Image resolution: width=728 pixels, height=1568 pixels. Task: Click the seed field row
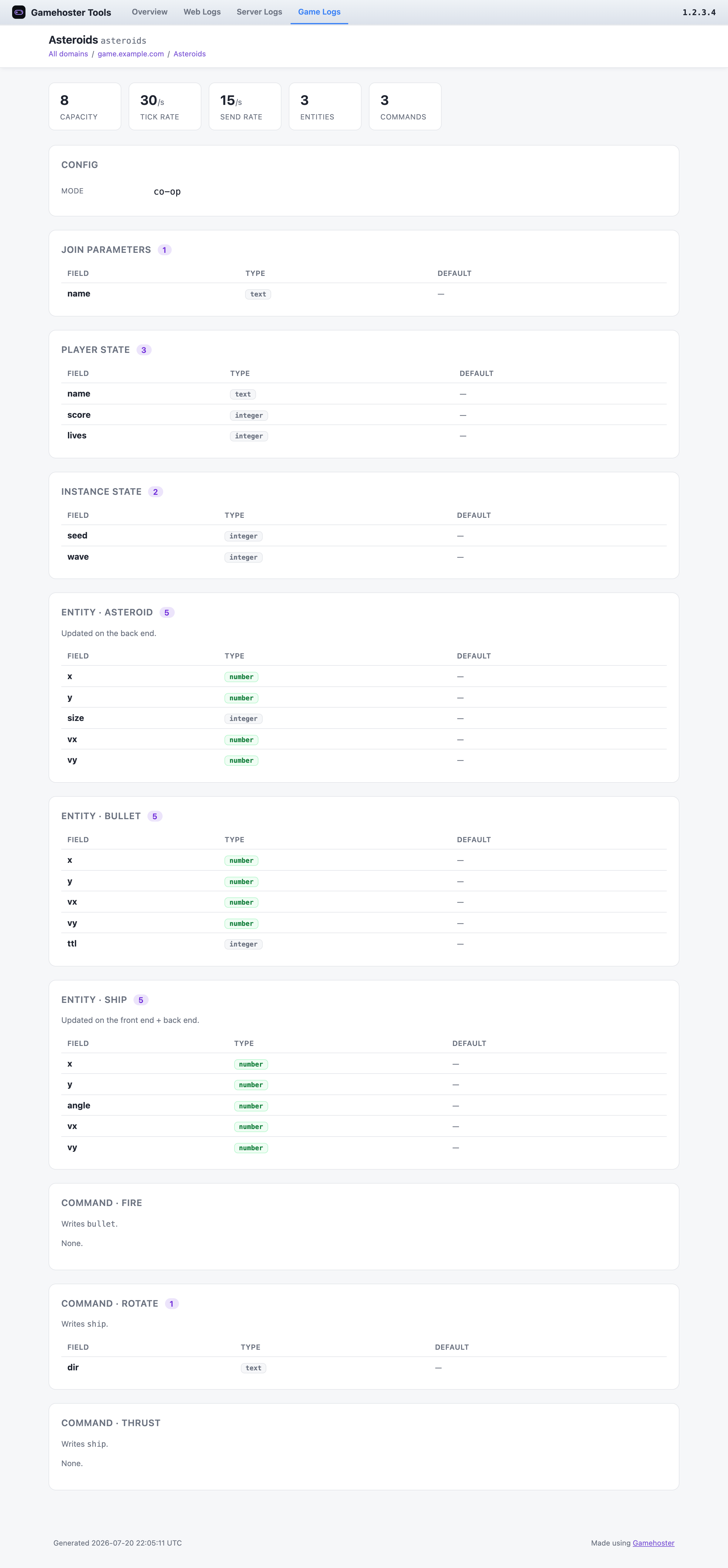(364, 536)
